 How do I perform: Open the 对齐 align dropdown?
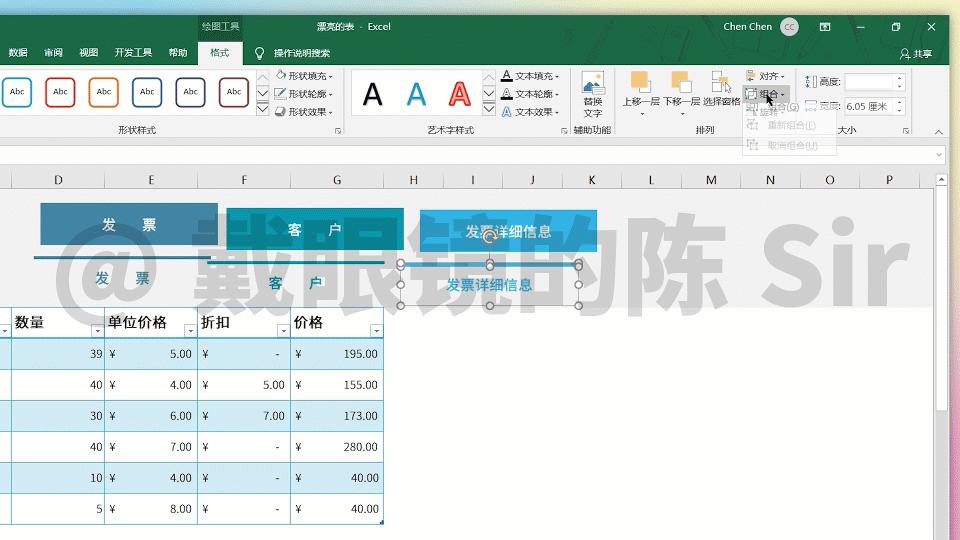click(x=765, y=76)
